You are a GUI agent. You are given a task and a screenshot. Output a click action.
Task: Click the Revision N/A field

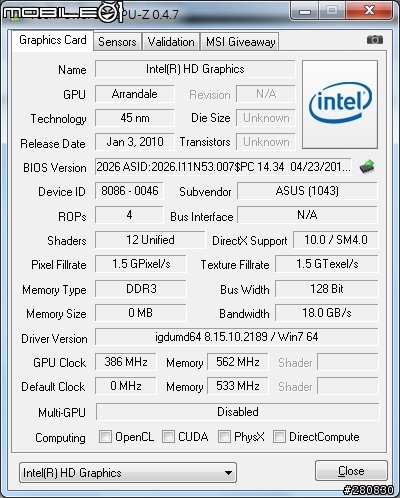(x=266, y=94)
